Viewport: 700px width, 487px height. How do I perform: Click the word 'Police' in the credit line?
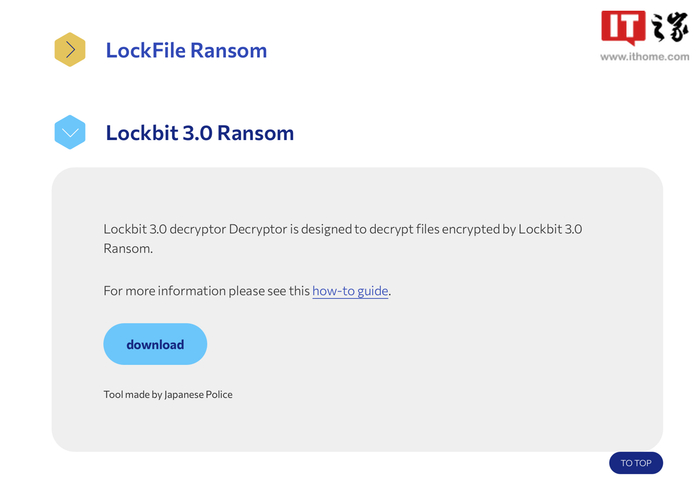(x=217, y=394)
